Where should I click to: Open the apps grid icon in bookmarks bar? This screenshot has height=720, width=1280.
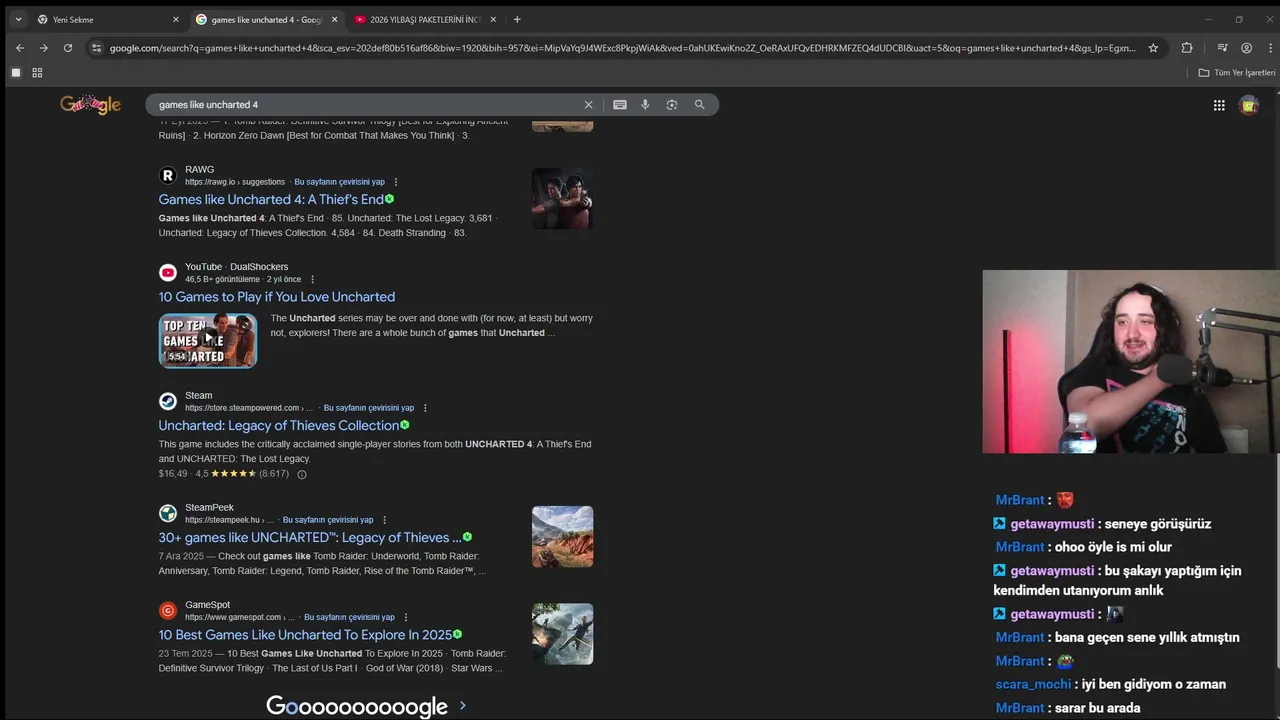click(37, 73)
